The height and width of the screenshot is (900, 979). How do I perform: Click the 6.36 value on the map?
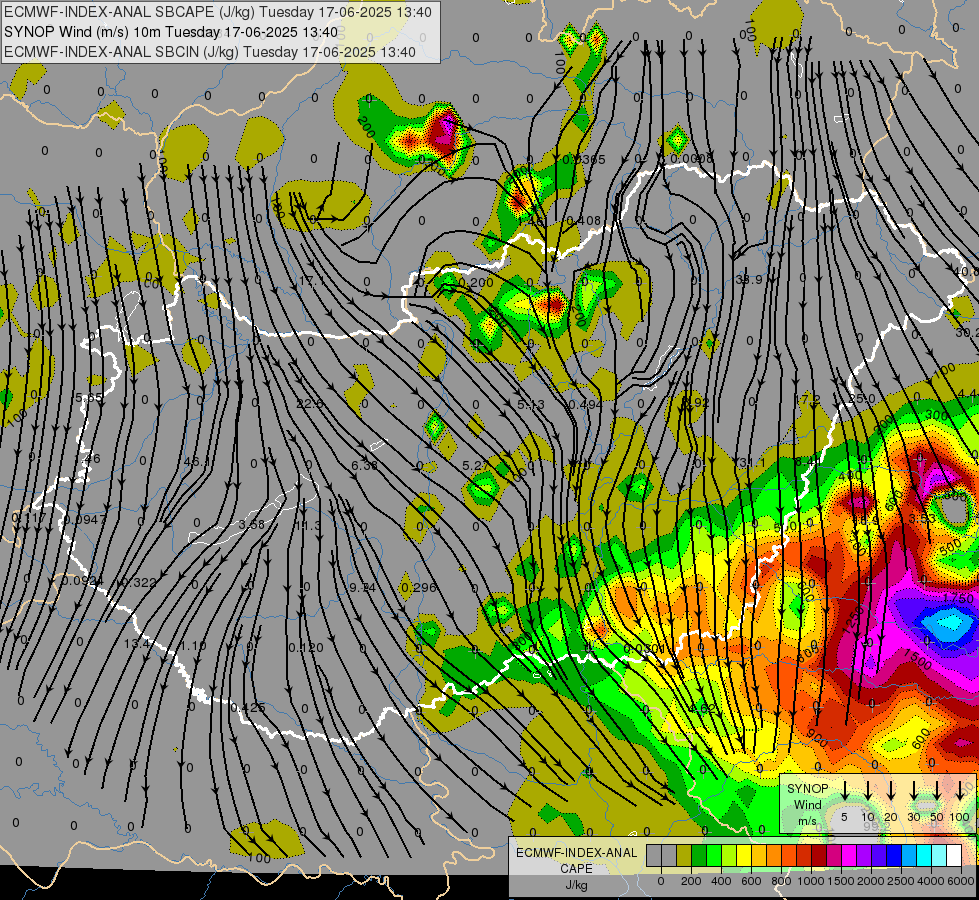coord(364,465)
